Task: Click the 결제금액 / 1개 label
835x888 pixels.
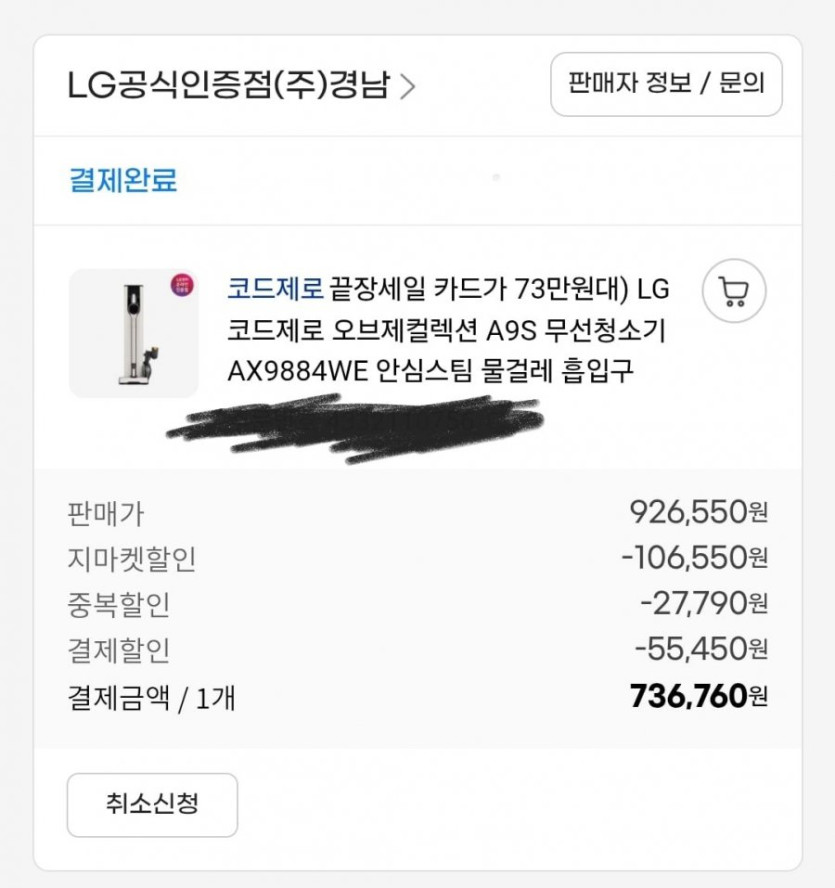Action: pos(151,697)
